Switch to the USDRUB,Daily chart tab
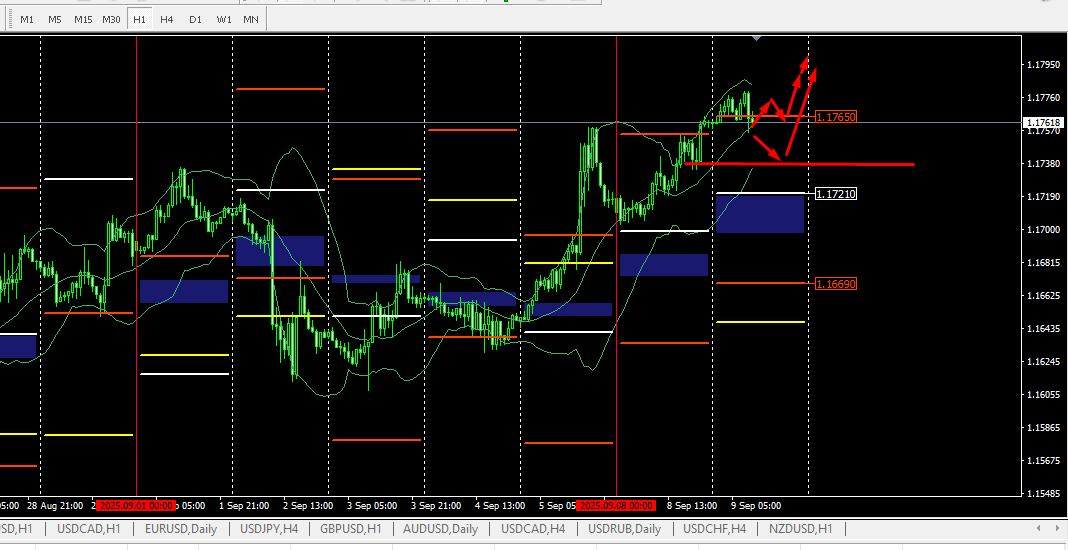Screen dimensions: 1068x550 (625, 528)
